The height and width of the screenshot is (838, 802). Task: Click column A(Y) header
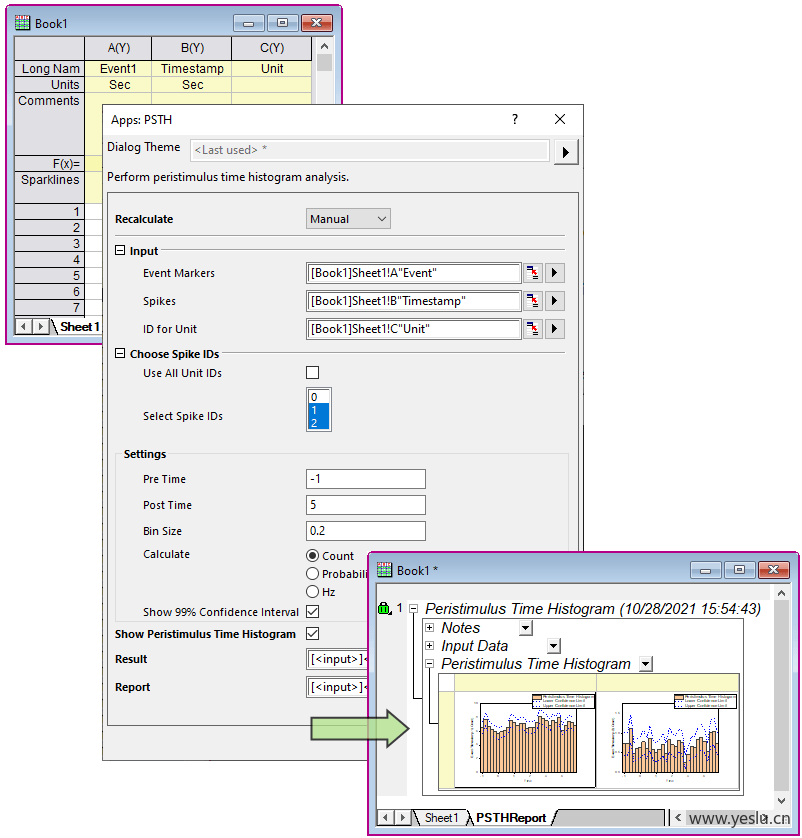tap(119, 48)
